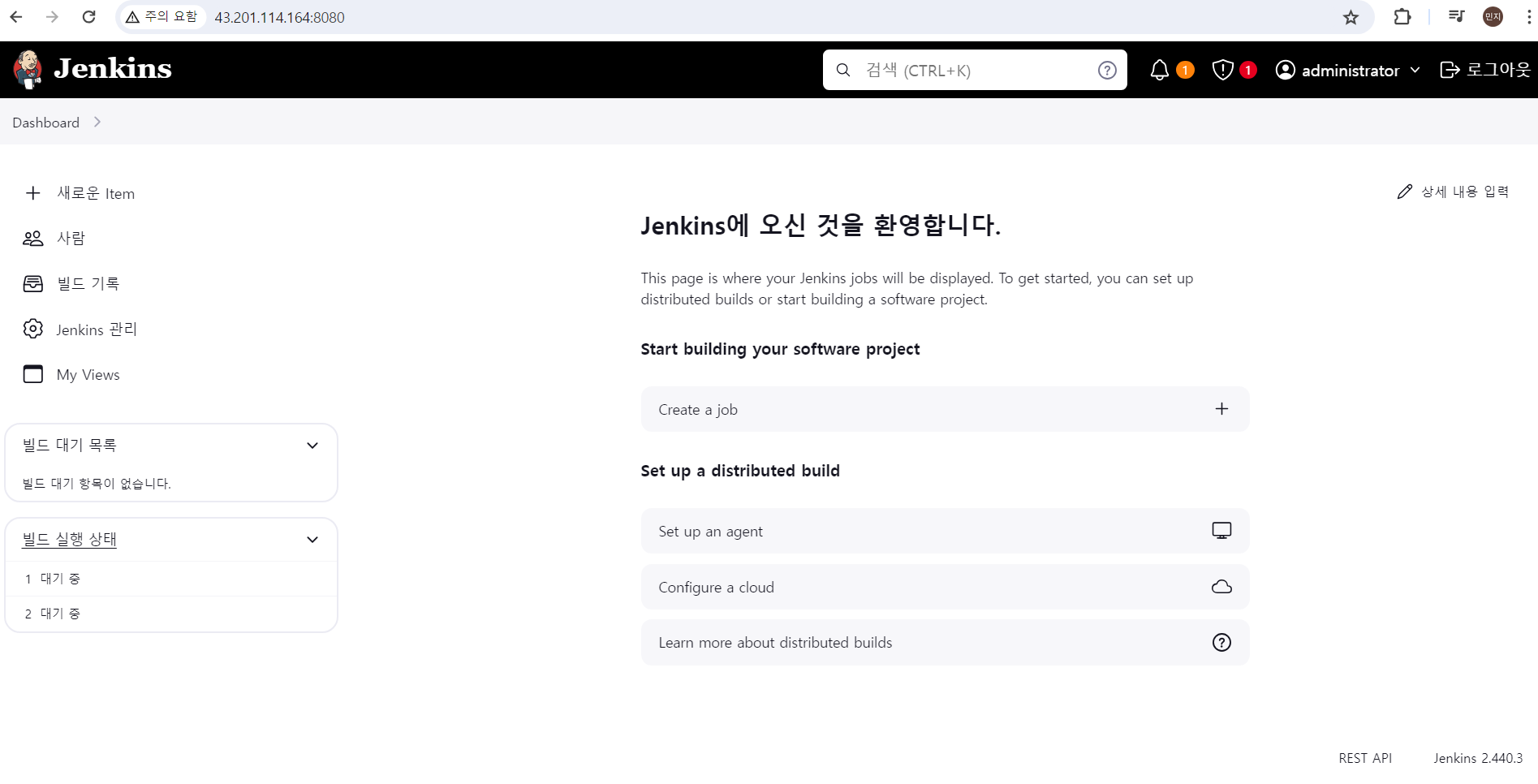Click the 상세 내용 입력 edit description button
Viewport: 1538px width, 784px height.
1453,192
